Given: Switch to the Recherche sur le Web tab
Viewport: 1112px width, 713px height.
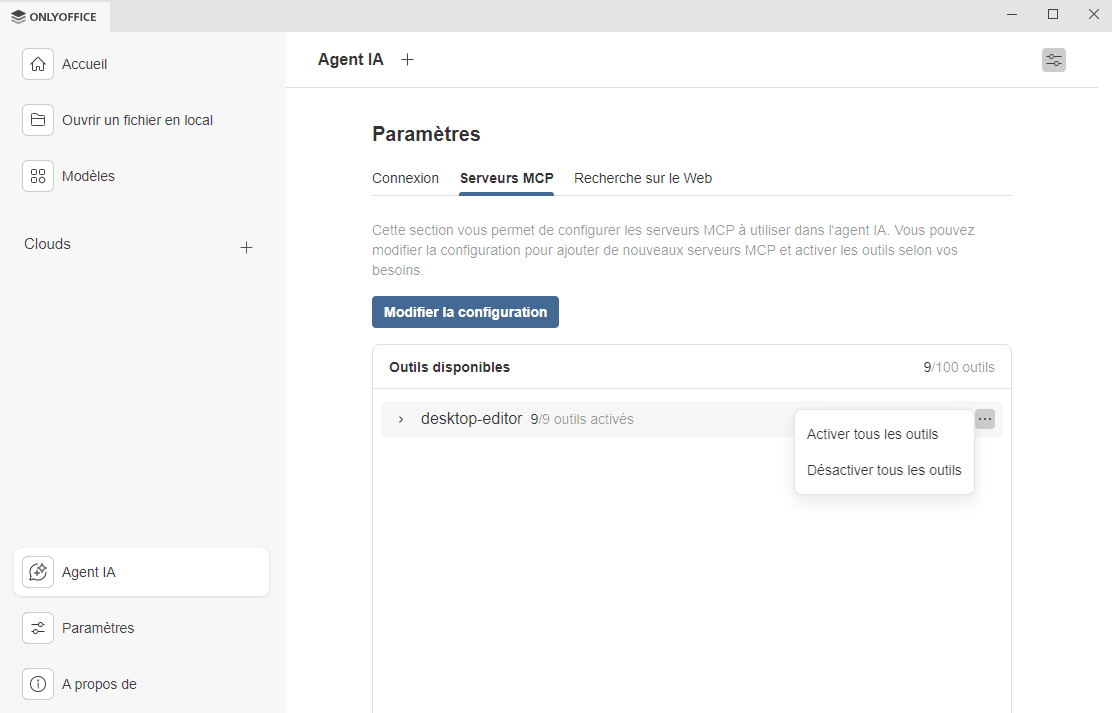Looking at the screenshot, I should [x=642, y=178].
